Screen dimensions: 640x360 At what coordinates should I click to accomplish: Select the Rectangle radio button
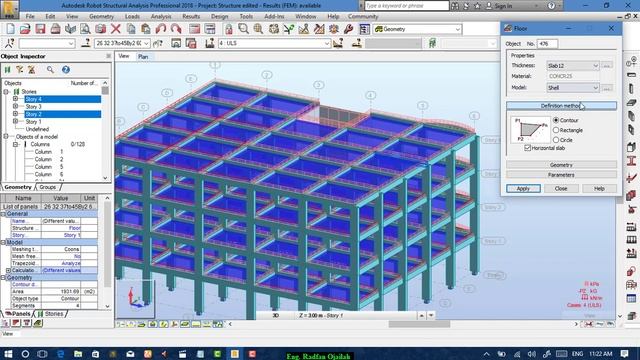pos(556,130)
